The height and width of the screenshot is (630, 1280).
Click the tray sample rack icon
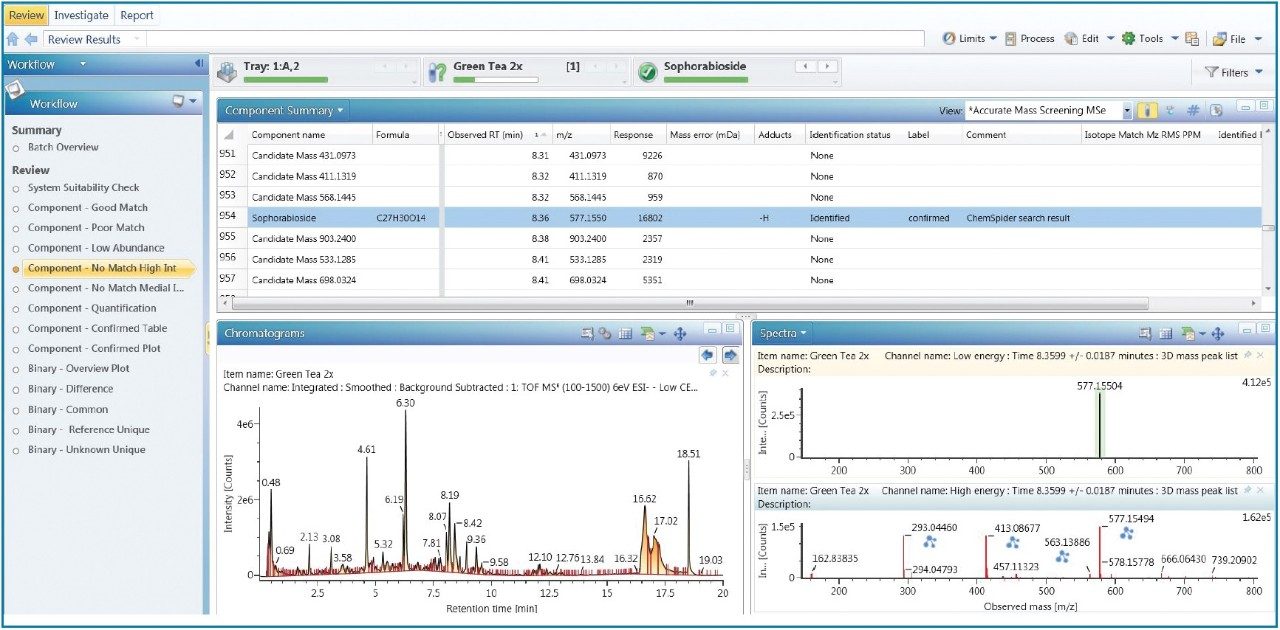(x=228, y=72)
